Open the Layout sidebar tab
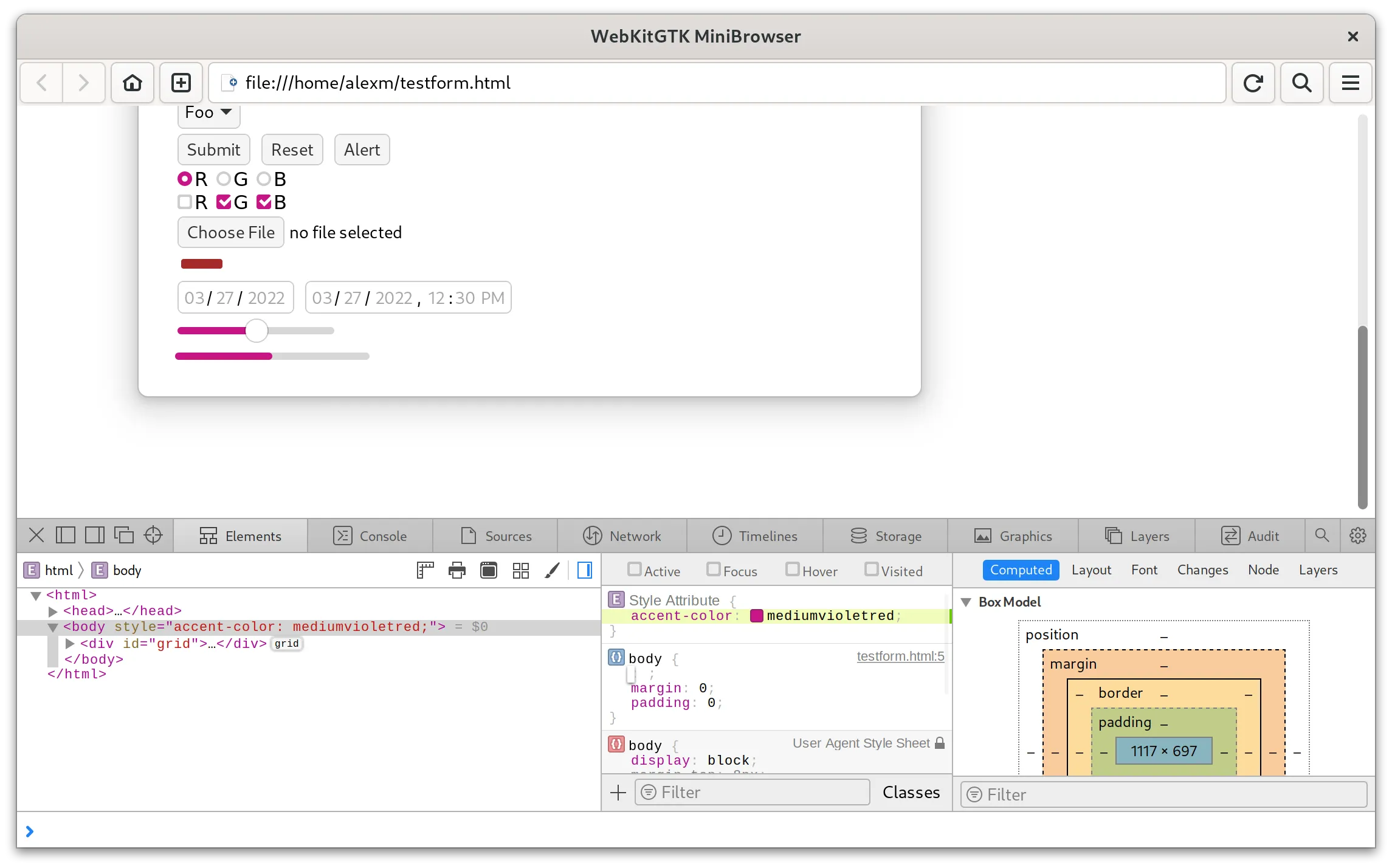The height and width of the screenshot is (868, 1392). (x=1091, y=570)
